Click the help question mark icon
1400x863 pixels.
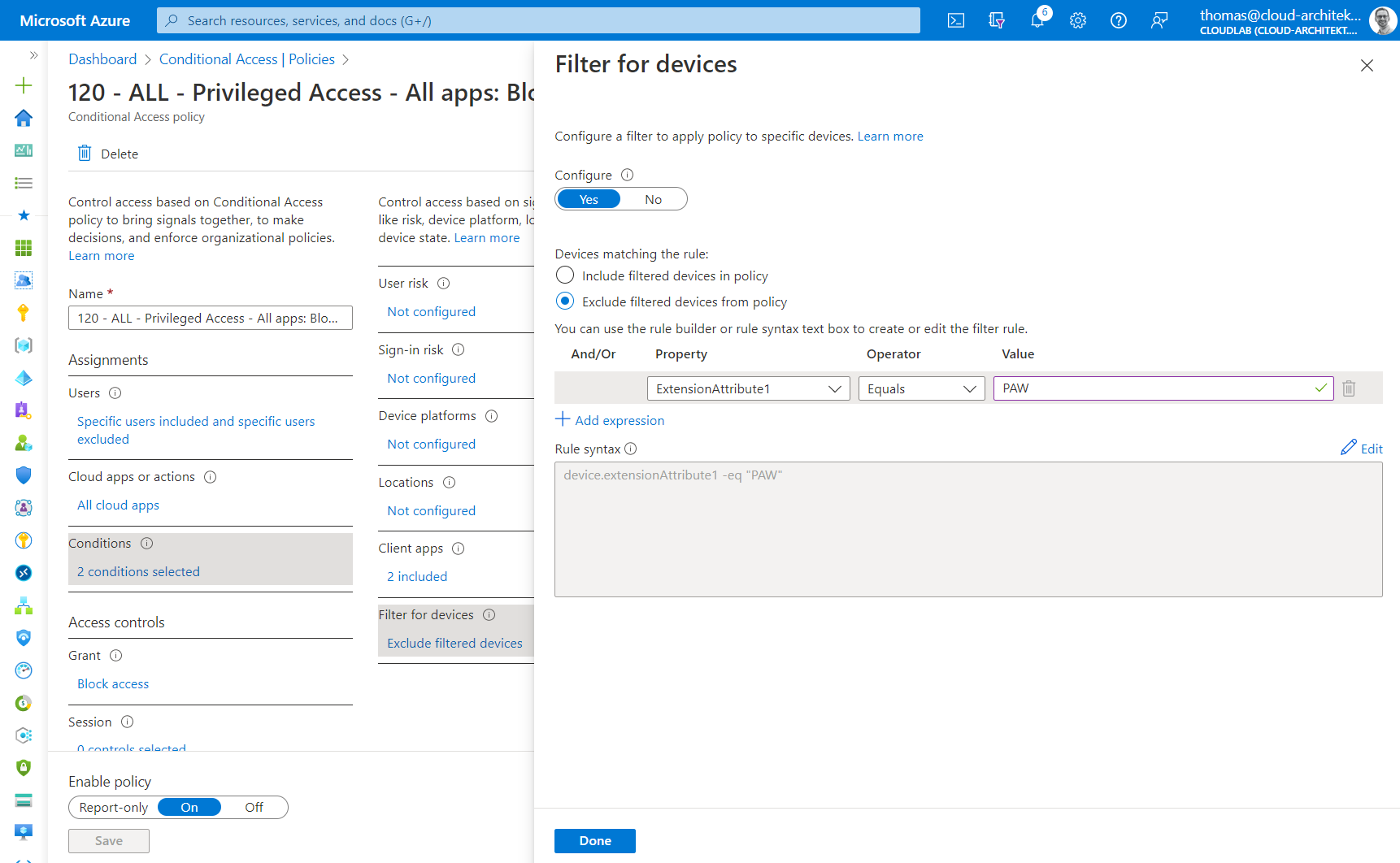pyautogui.click(x=1119, y=20)
